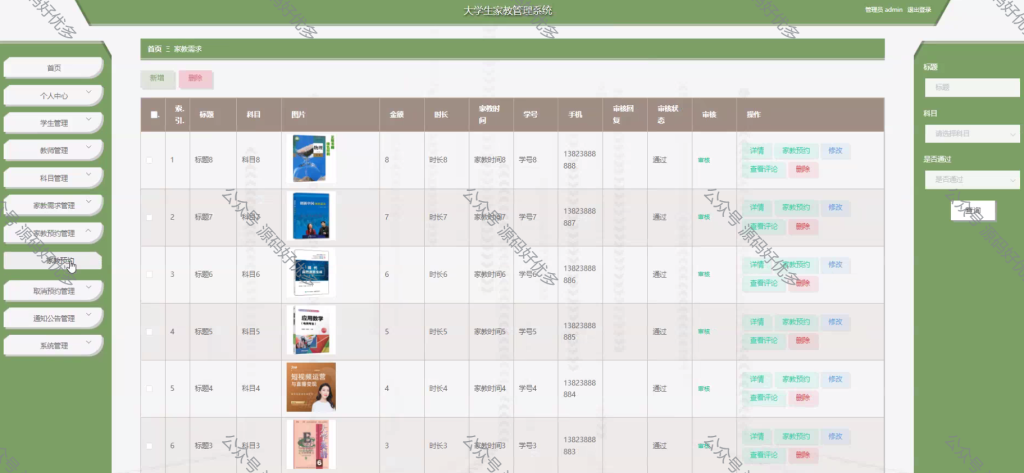Check the checkbox for row 1
1024x473 pixels.
(x=150, y=160)
